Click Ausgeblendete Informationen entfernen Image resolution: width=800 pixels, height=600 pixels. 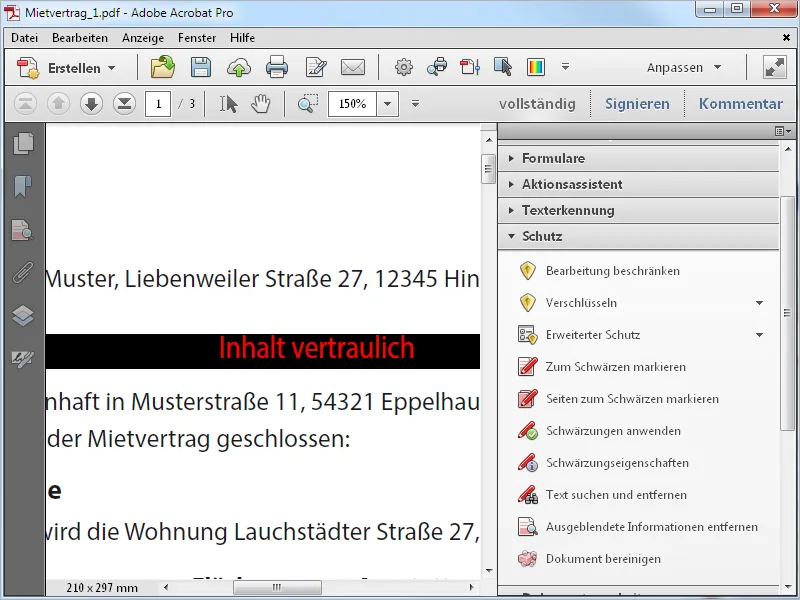638,527
